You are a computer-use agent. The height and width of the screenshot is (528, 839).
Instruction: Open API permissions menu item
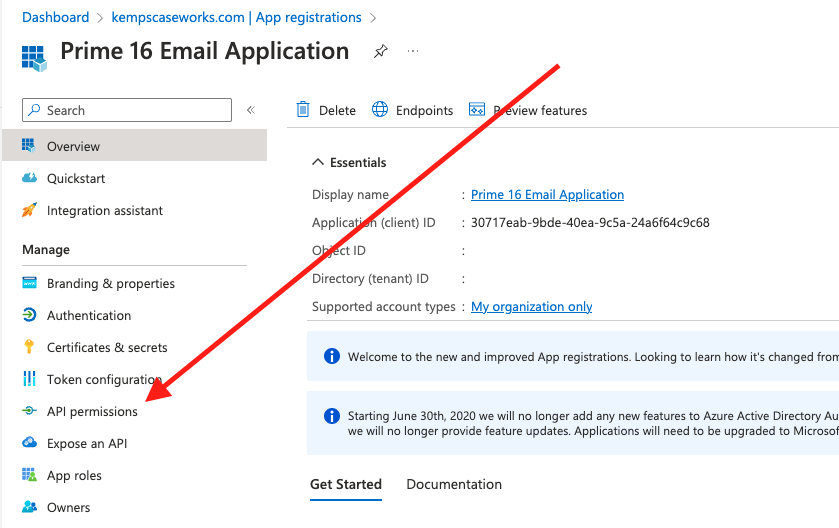point(92,411)
